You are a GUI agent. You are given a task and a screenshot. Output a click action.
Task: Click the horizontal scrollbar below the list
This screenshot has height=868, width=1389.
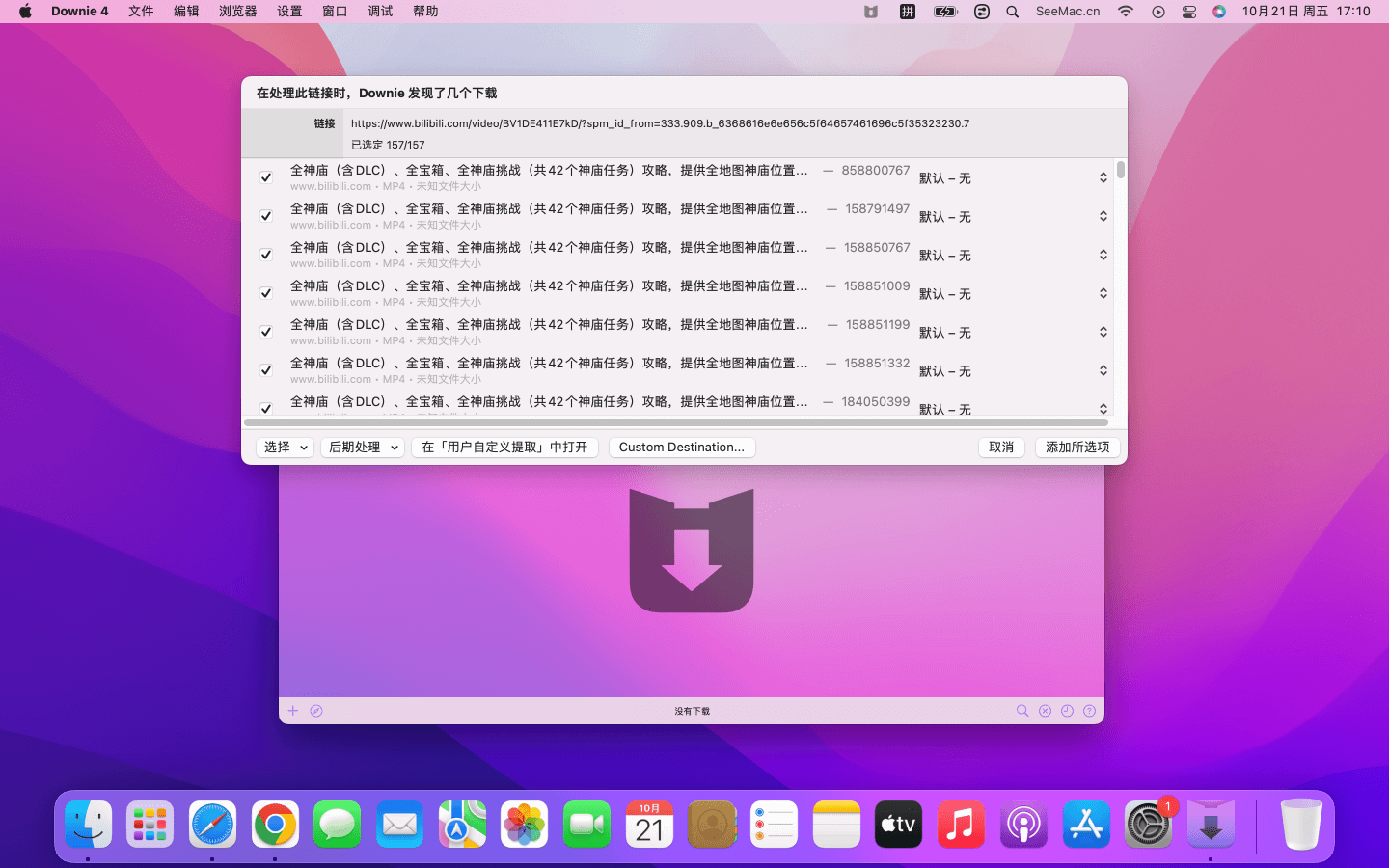[676, 422]
